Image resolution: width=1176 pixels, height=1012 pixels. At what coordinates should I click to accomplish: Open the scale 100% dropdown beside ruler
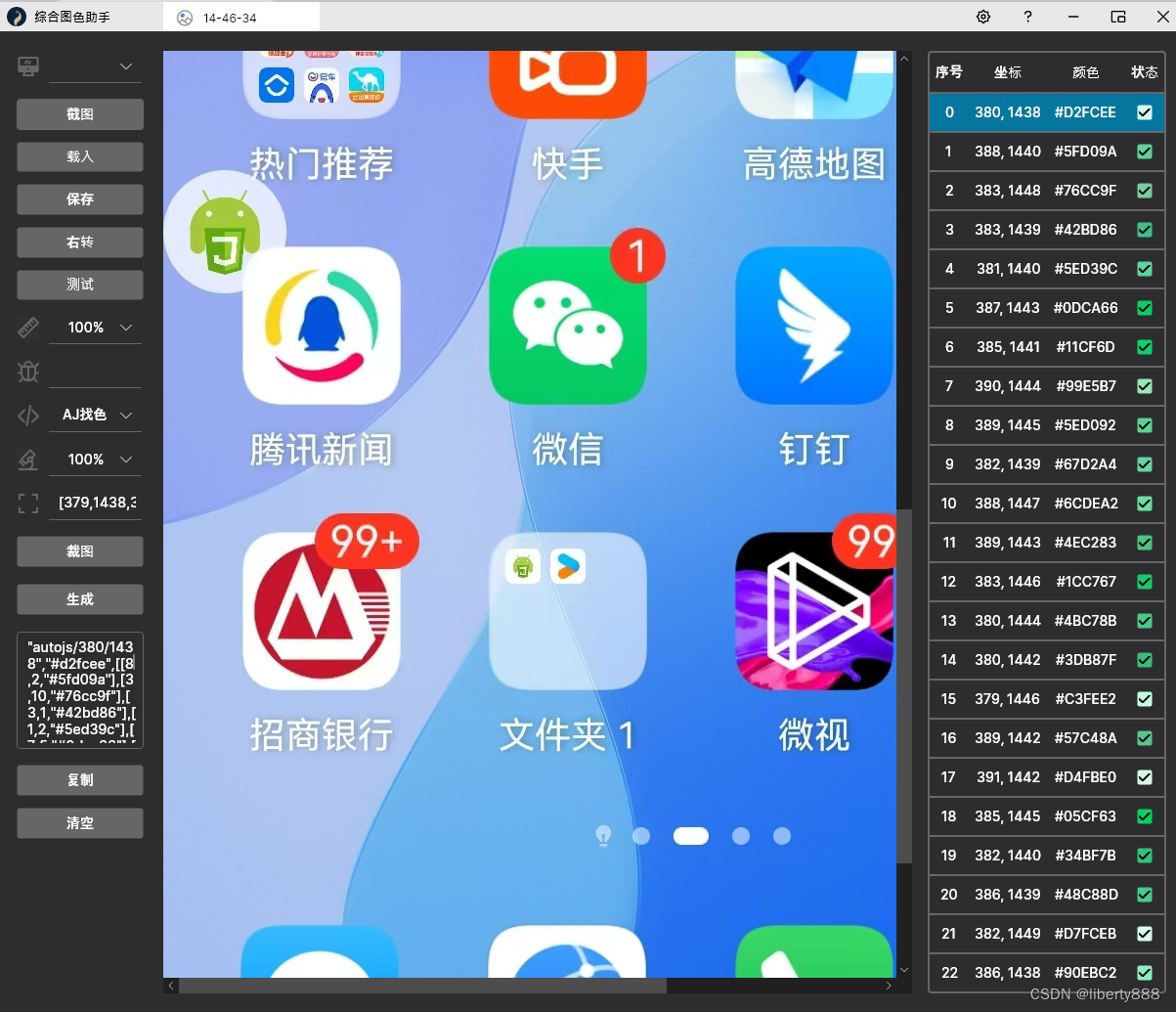coord(95,328)
